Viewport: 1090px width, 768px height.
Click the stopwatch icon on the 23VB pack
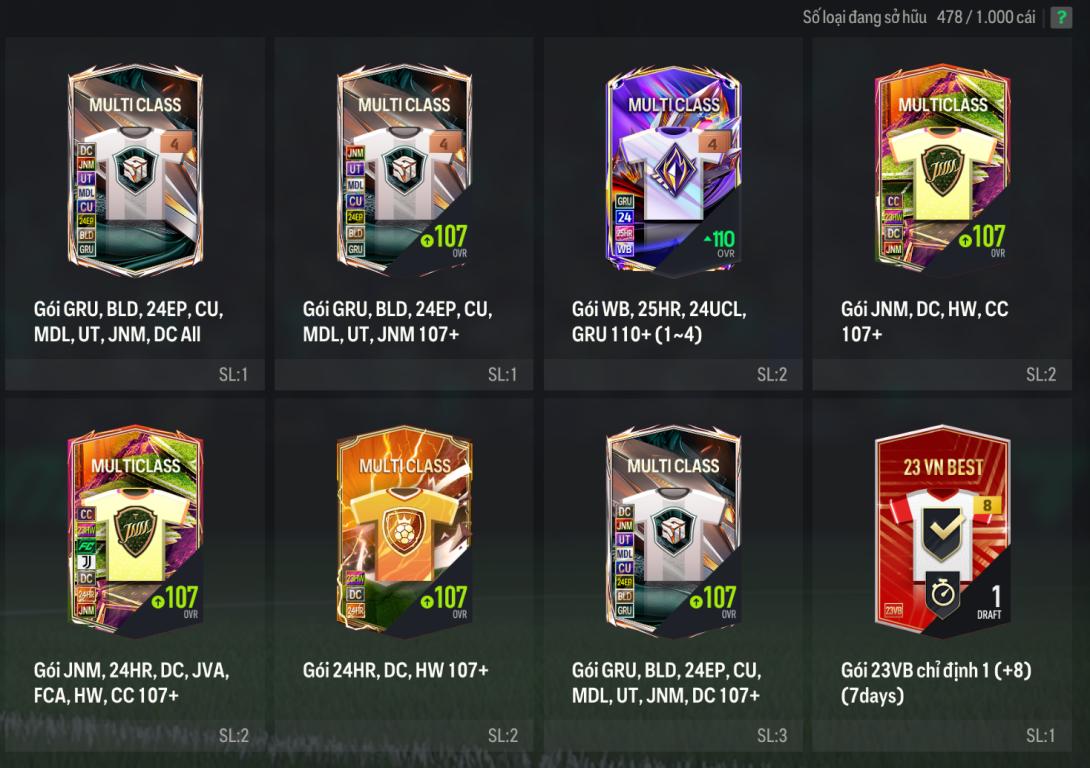[x=943, y=593]
